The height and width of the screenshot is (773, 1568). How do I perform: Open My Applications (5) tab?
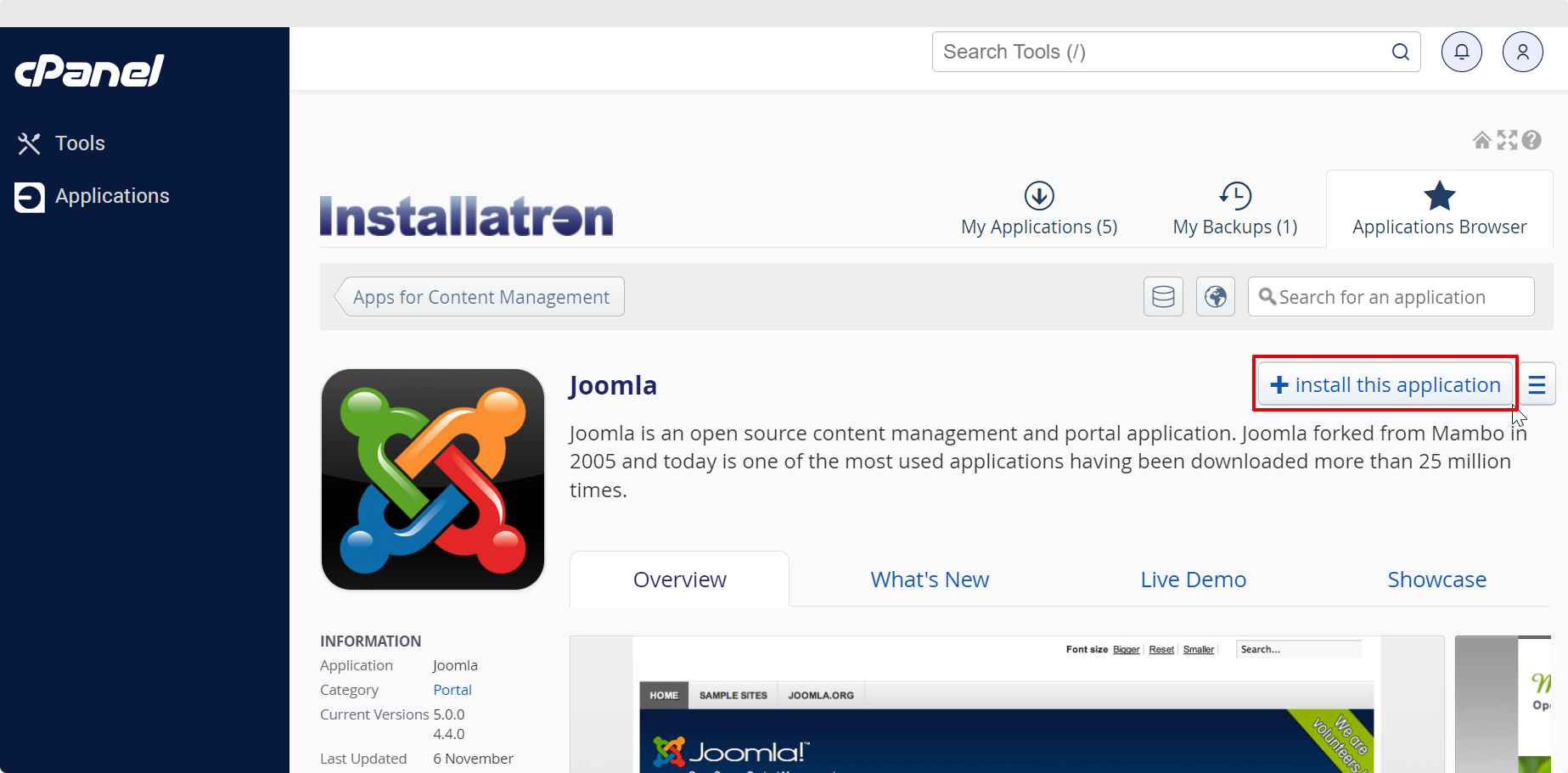(x=1038, y=210)
